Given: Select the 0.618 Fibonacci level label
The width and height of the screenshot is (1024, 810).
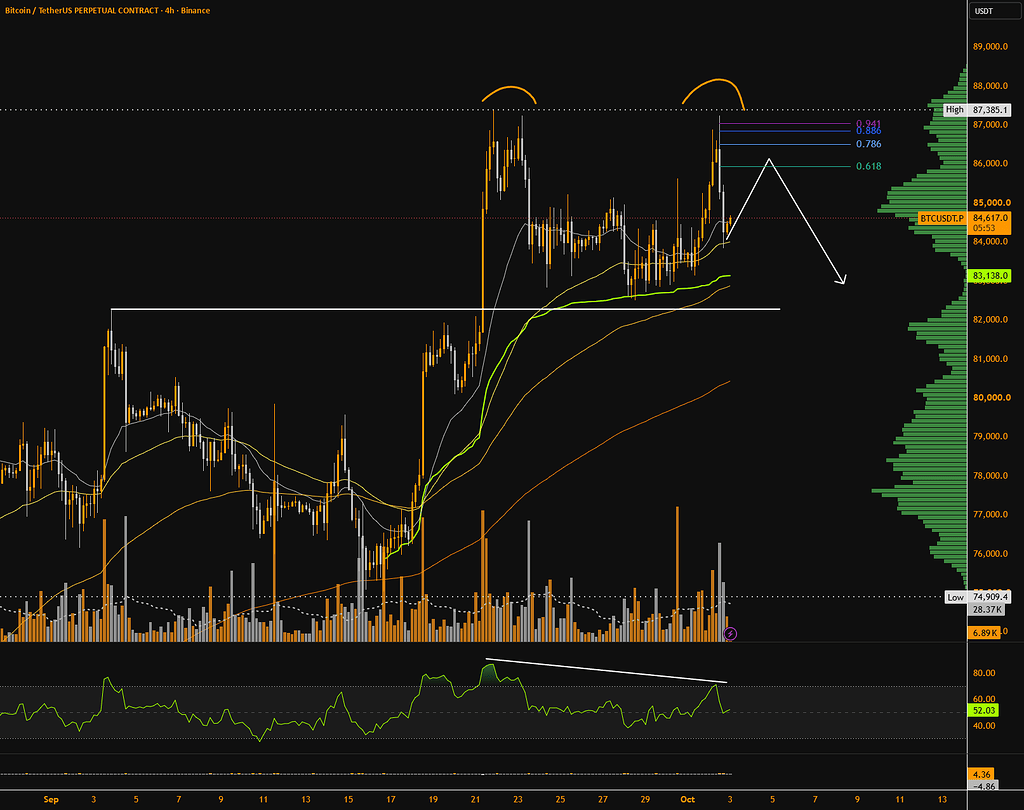Looking at the screenshot, I should (x=869, y=167).
